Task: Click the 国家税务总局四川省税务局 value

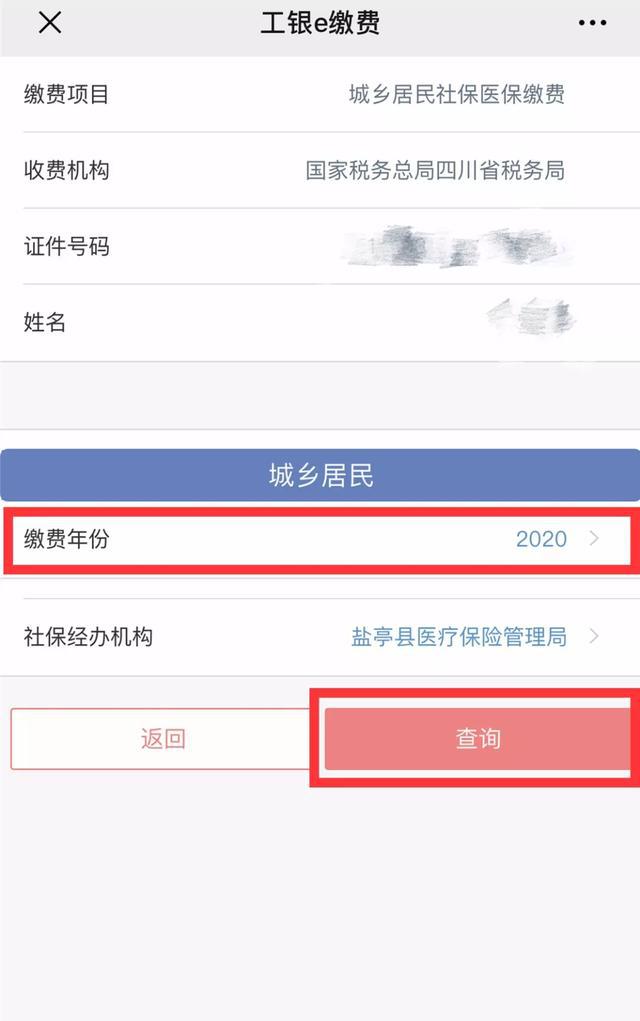Action: click(x=435, y=171)
